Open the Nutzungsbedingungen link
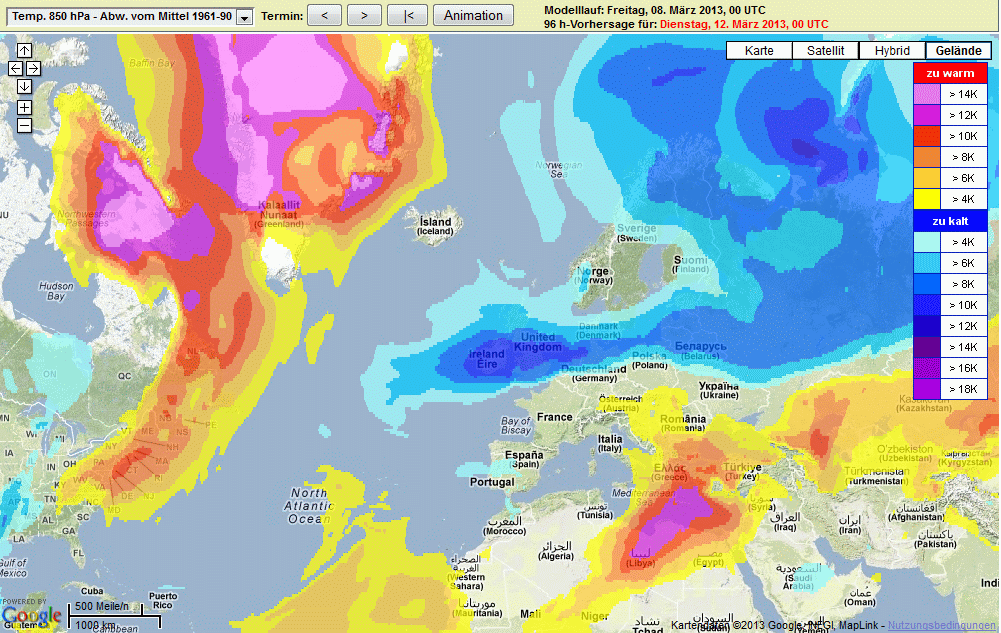 (x=942, y=626)
